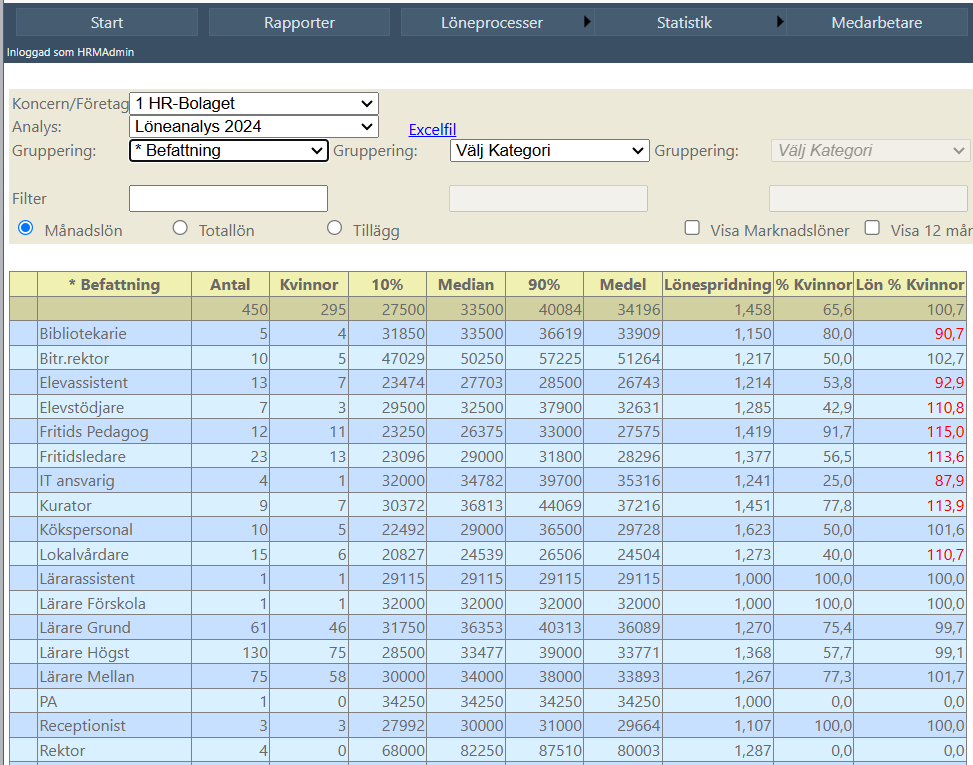Open the first Gruppering dropdown Befattning

pyautogui.click(x=228, y=151)
